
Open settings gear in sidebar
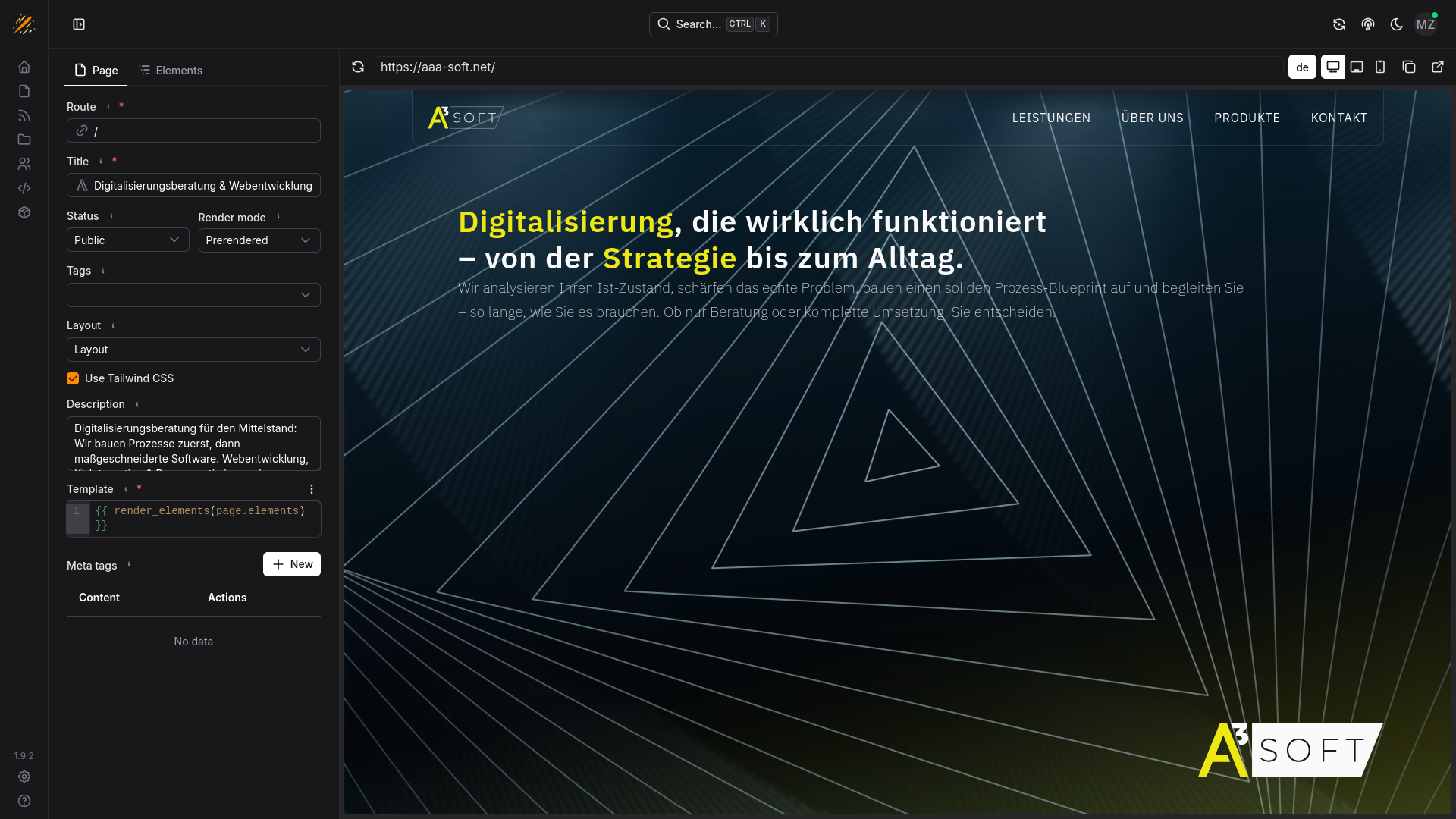pyautogui.click(x=24, y=777)
